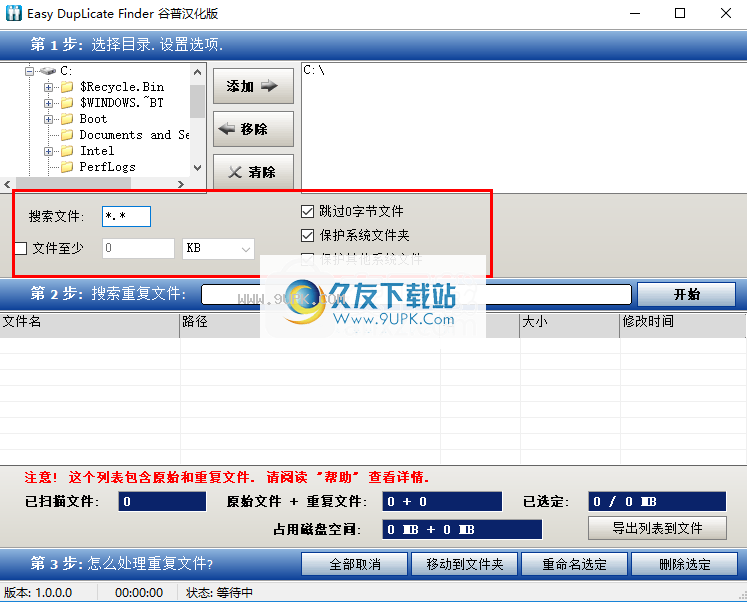The image size is (747, 604).
Task: Click the PerfLogs folder icon
Action: point(67,167)
